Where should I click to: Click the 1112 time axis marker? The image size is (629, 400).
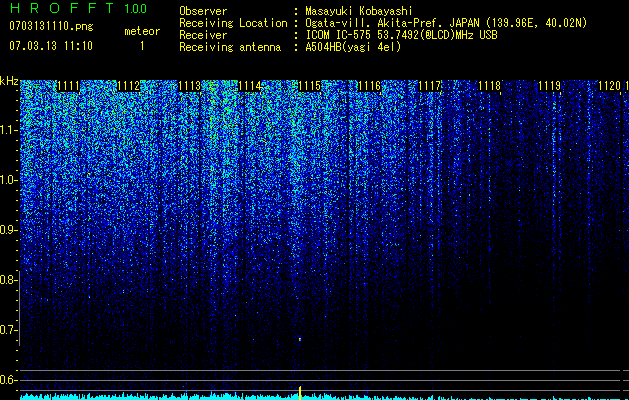129,86
